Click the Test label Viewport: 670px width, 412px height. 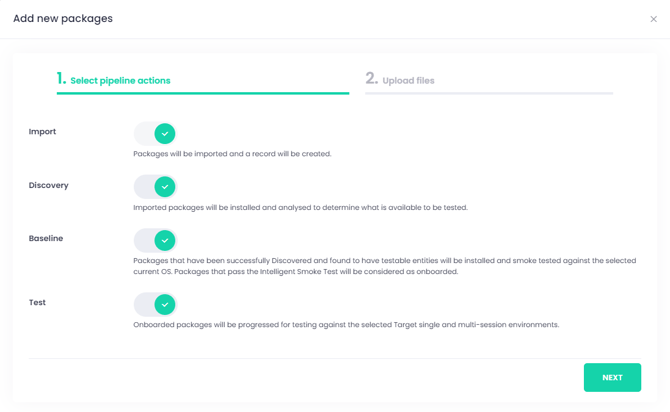coord(37,302)
